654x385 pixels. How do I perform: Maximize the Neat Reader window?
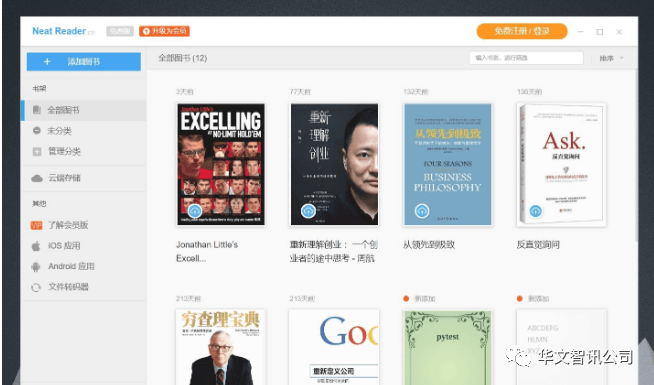pos(600,32)
